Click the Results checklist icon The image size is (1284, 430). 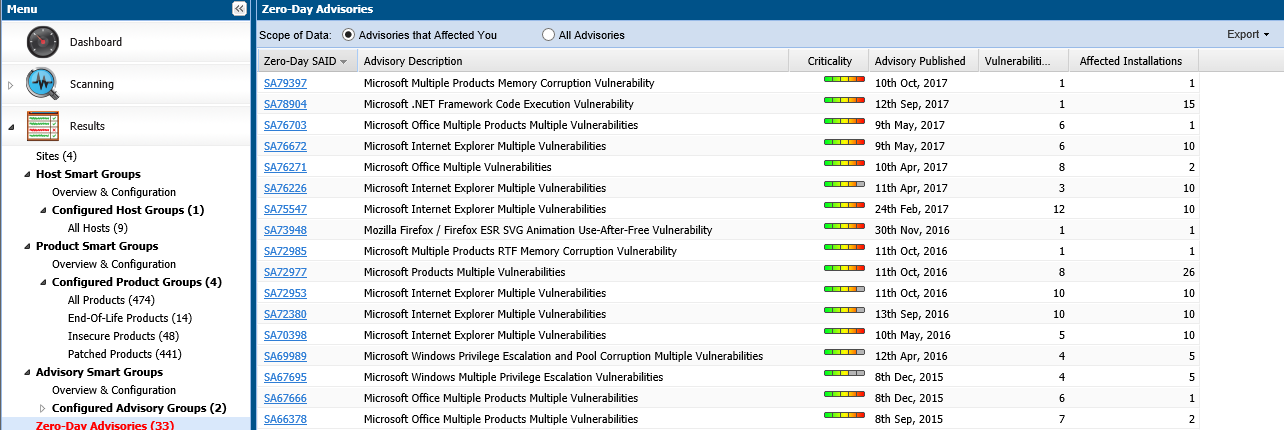click(43, 126)
